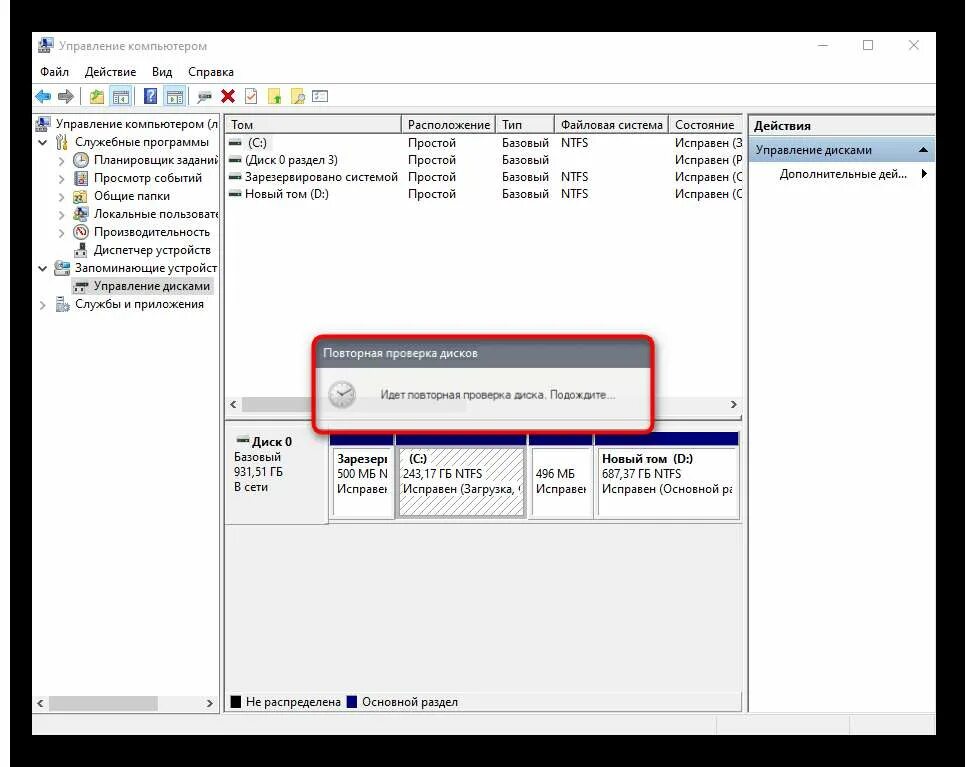Viewport: 968px width, 767px height.
Task: Click the Up one level folder icon
Action: click(x=97, y=96)
